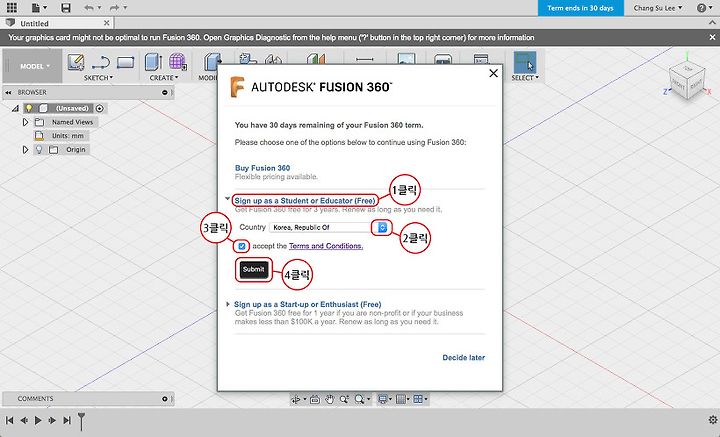This screenshot has width=720, height=437.
Task: Click the Buy Fusion 360 link
Action: pos(262,168)
